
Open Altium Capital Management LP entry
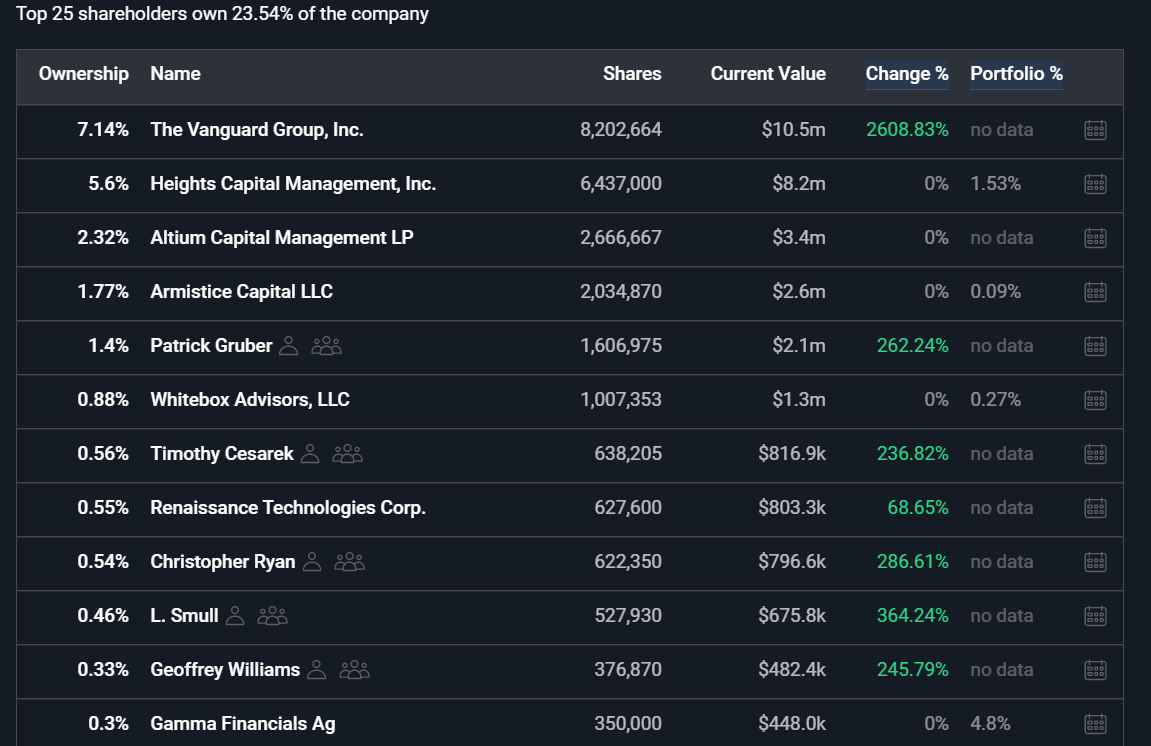(x=282, y=238)
